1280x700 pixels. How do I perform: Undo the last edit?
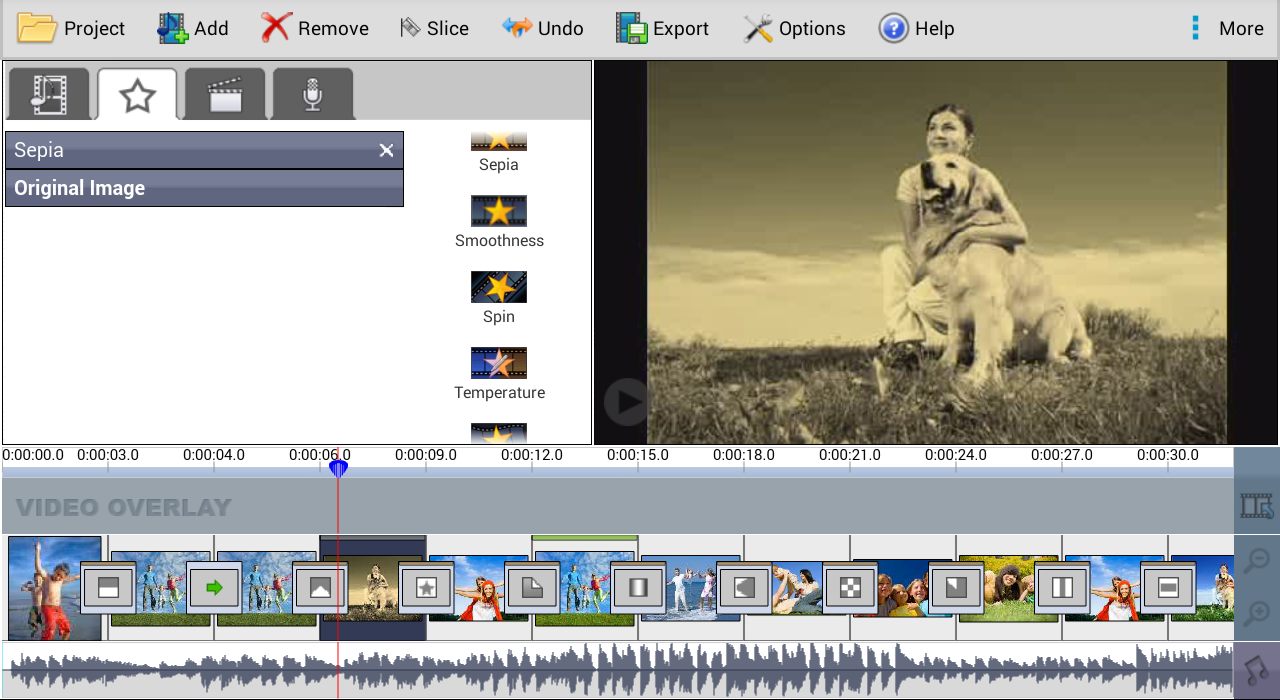[543, 28]
